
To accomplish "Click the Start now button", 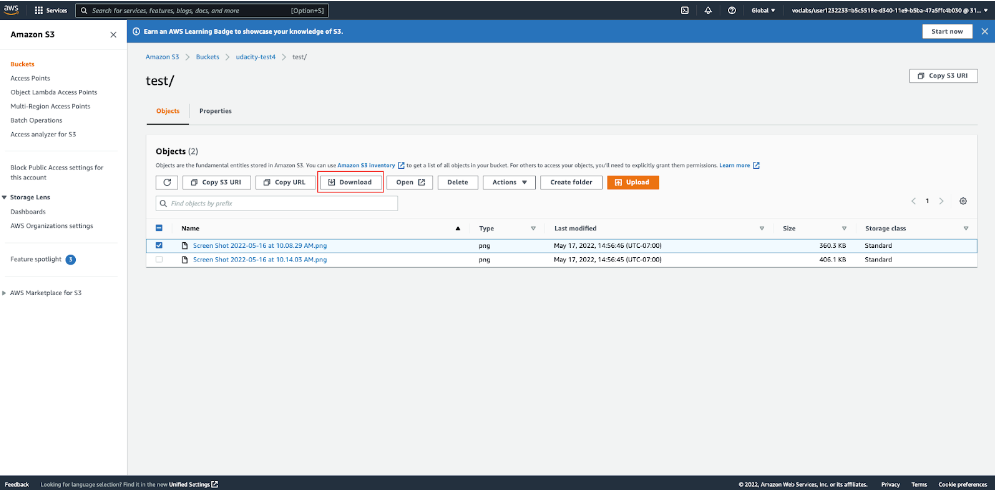I will coord(947,31).
